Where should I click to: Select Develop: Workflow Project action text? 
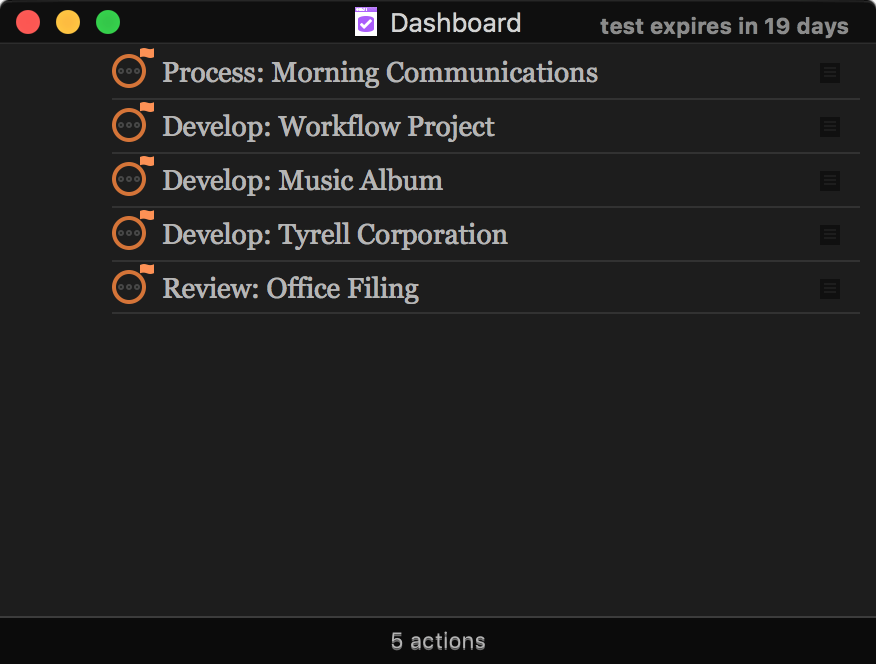point(328,127)
